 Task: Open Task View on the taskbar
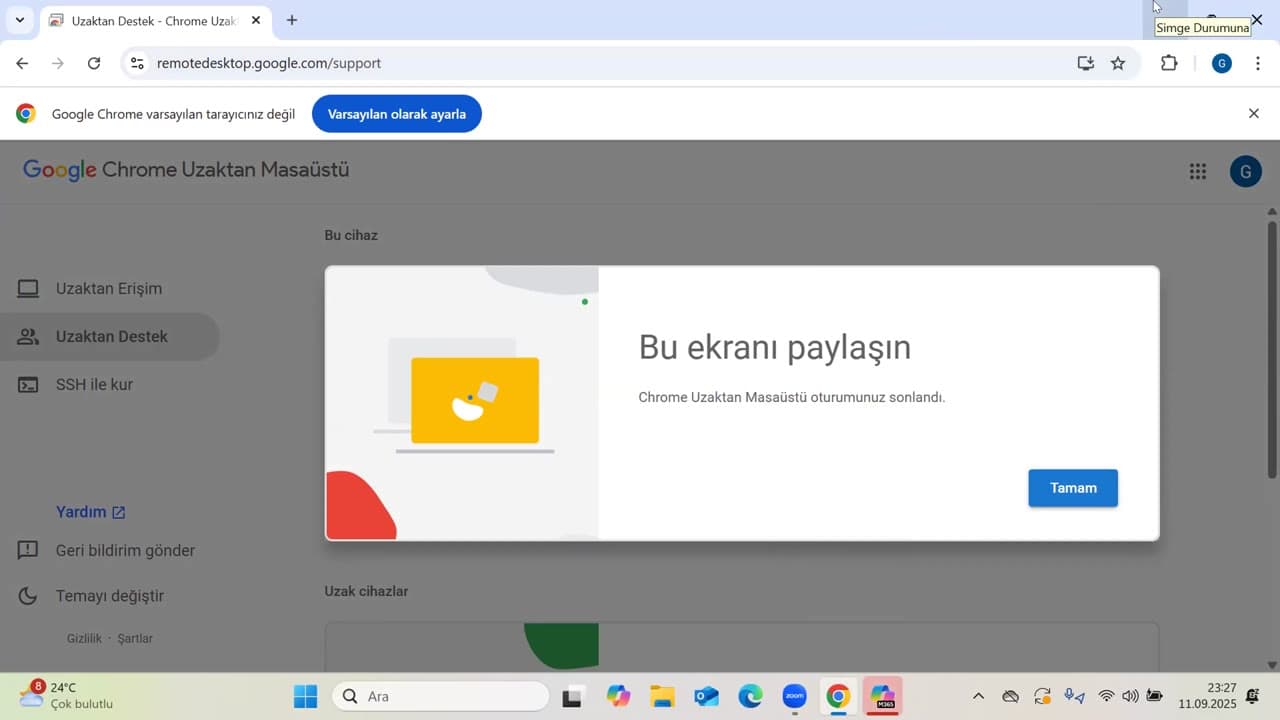click(x=573, y=696)
